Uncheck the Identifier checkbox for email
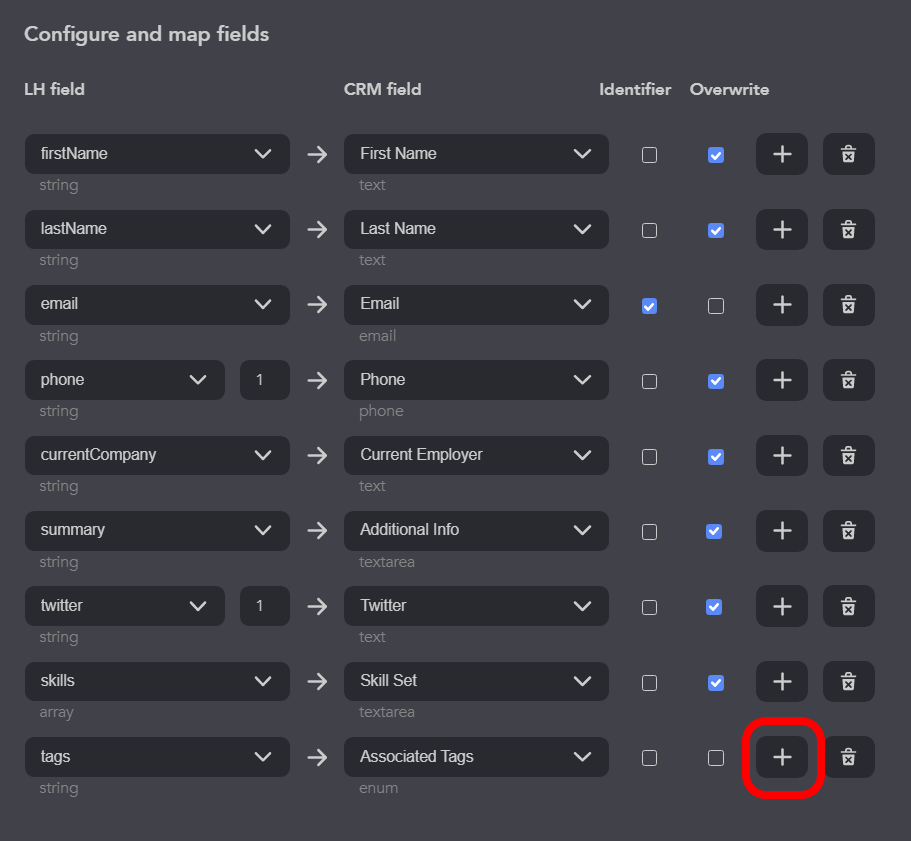The image size is (911, 841). click(x=649, y=306)
